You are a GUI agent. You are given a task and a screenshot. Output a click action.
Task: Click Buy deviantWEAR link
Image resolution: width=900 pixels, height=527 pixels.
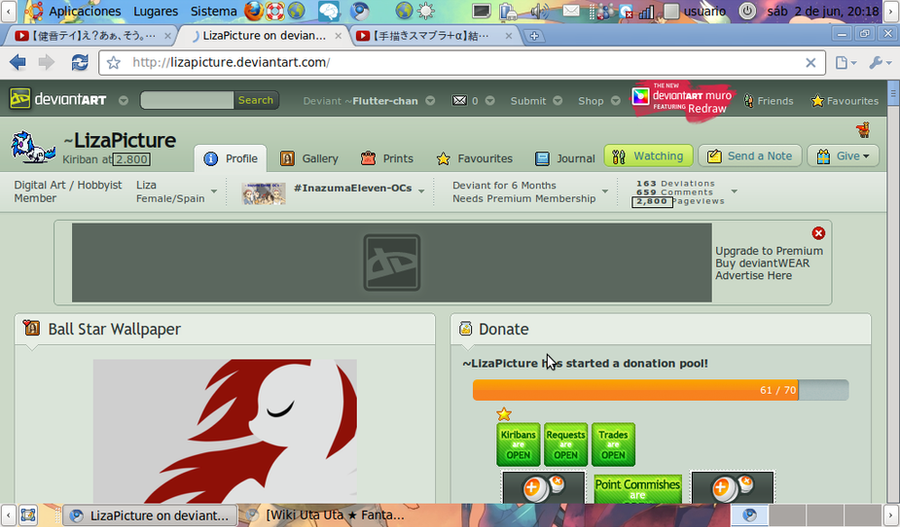[x=762, y=263]
